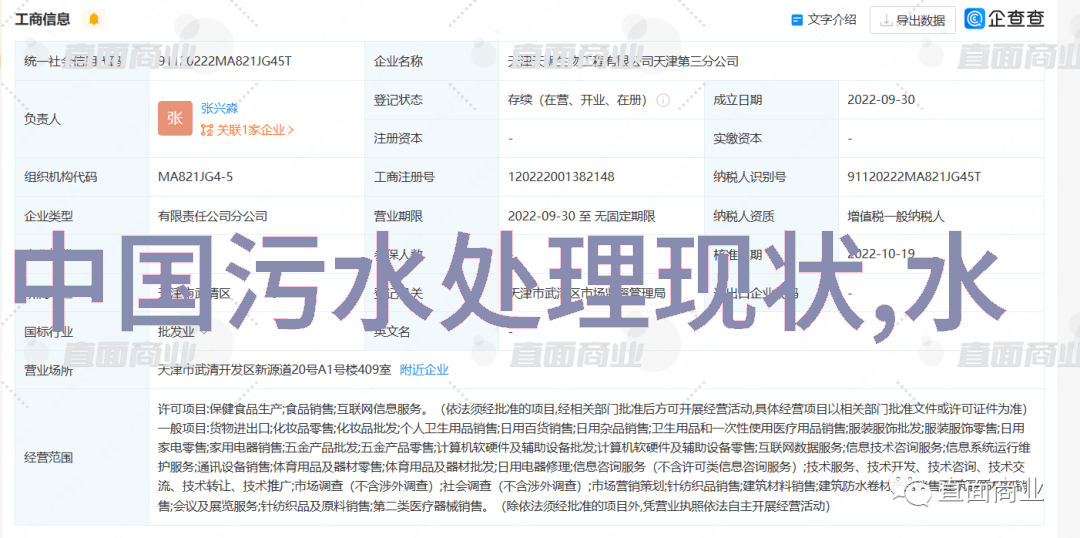The image size is (1080, 538).
Task: Click the 纳税人资质 label
Action: [744, 216]
